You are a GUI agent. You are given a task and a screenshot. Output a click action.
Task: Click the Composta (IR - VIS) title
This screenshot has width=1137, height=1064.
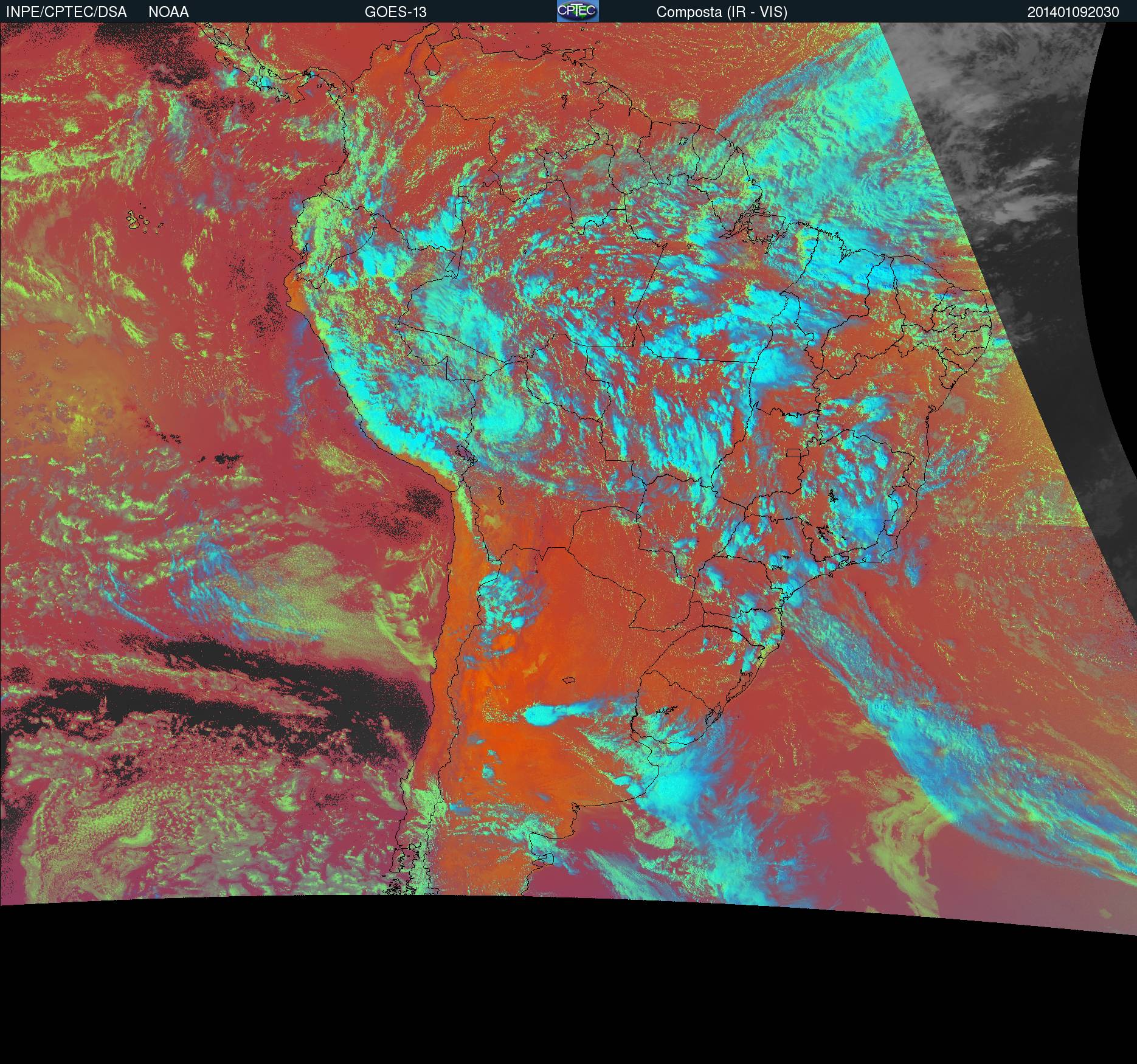click(722, 12)
